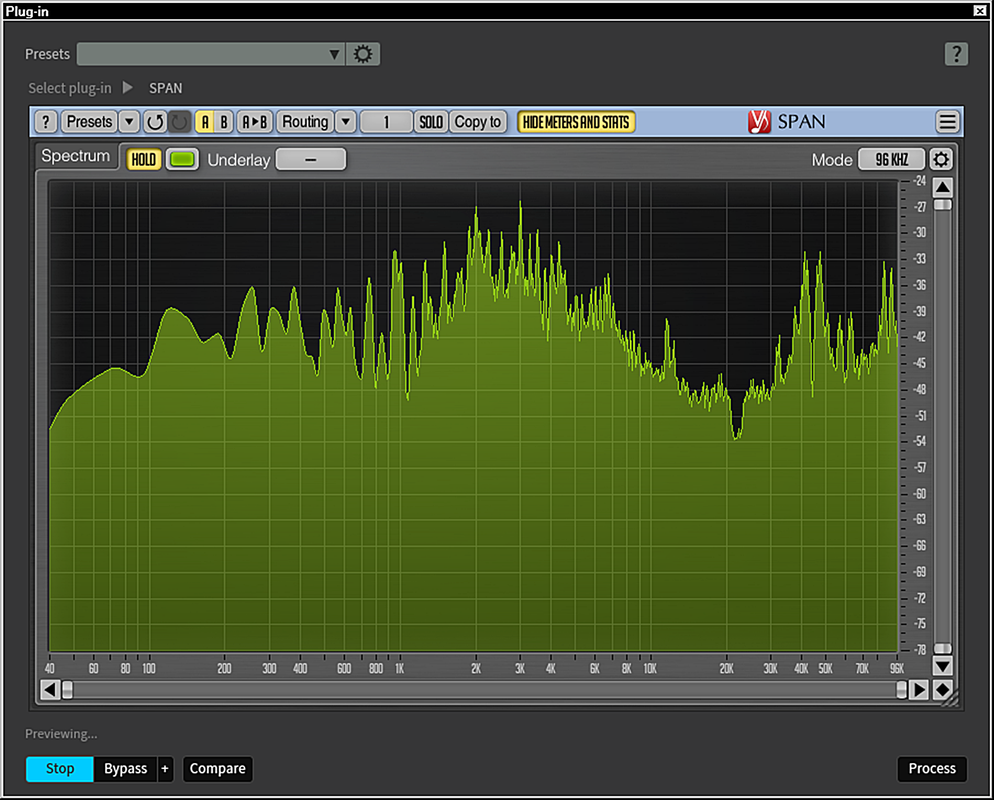Click the host help question mark button
This screenshot has width=994, height=800.
point(956,54)
